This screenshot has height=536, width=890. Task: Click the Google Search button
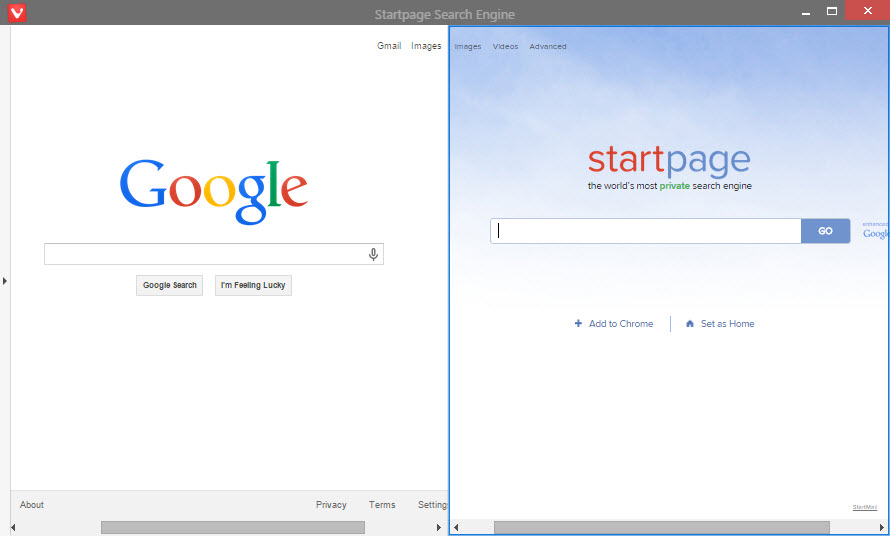170,285
